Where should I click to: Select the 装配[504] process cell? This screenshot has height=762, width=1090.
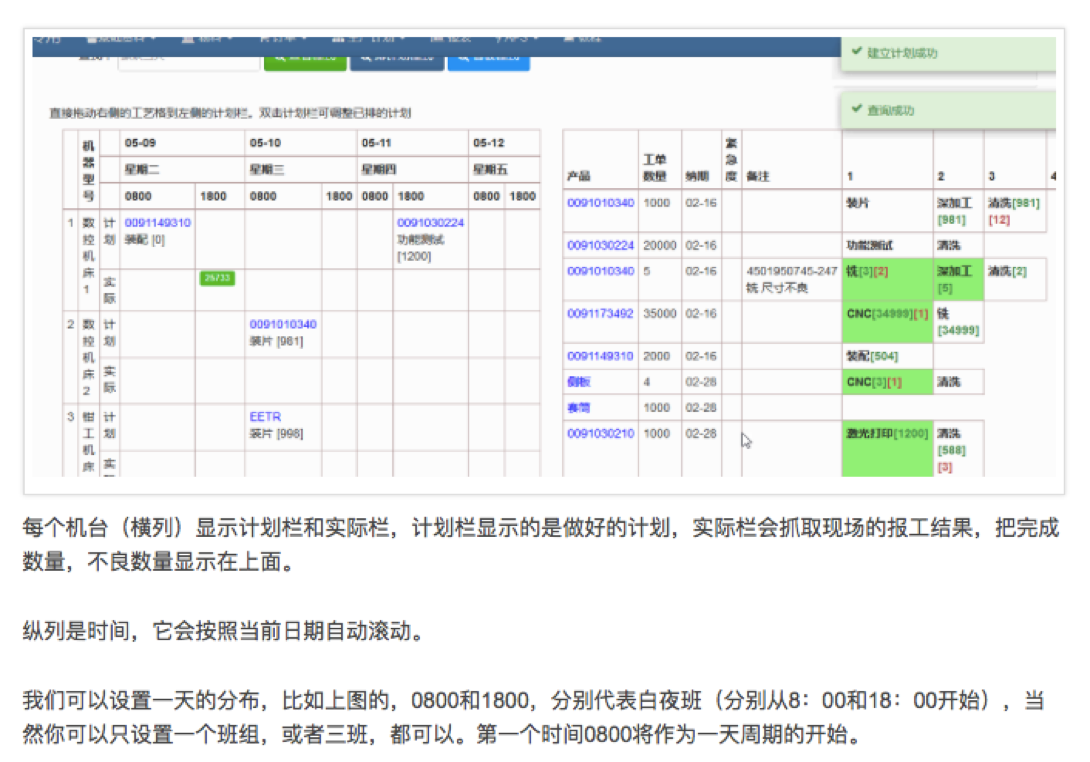point(873,356)
